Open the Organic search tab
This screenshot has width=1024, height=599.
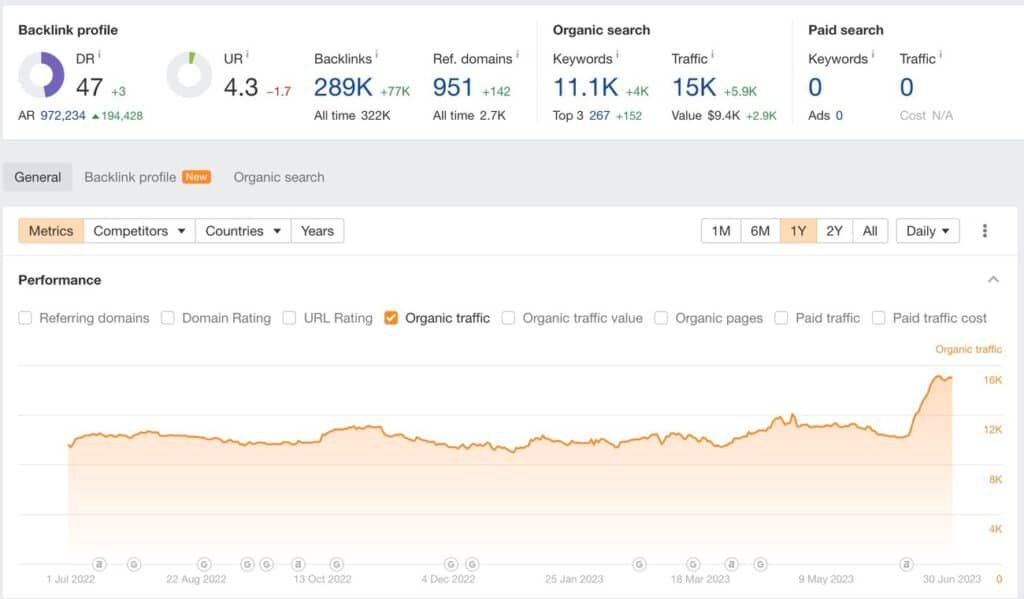pos(279,177)
